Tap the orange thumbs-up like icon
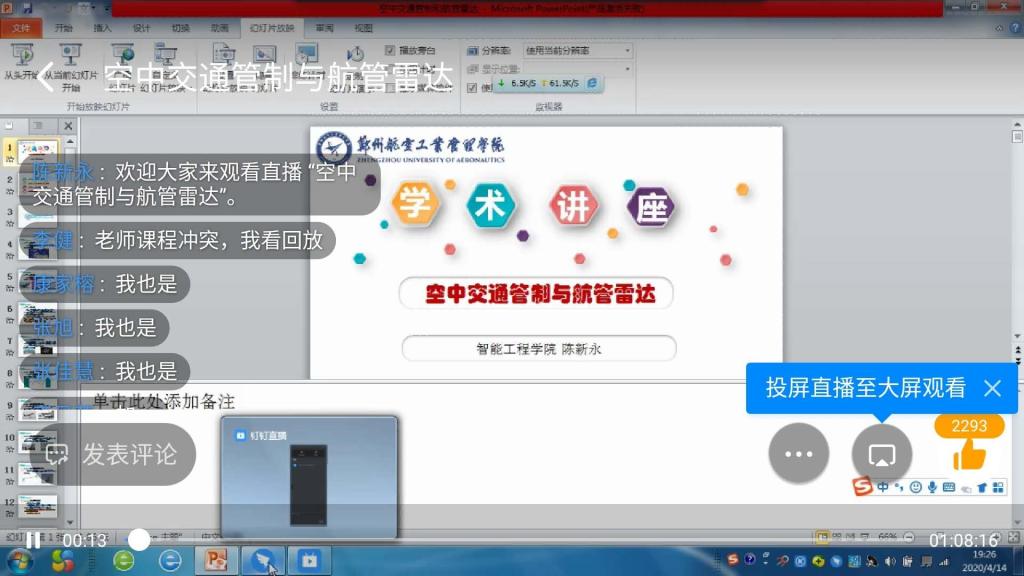The height and width of the screenshot is (576, 1024). click(x=969, y=455)
